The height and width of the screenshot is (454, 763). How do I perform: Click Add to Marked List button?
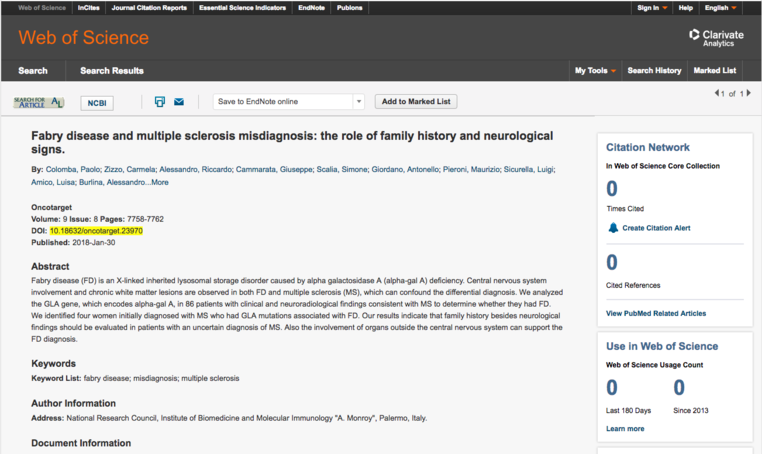point(416,101)
